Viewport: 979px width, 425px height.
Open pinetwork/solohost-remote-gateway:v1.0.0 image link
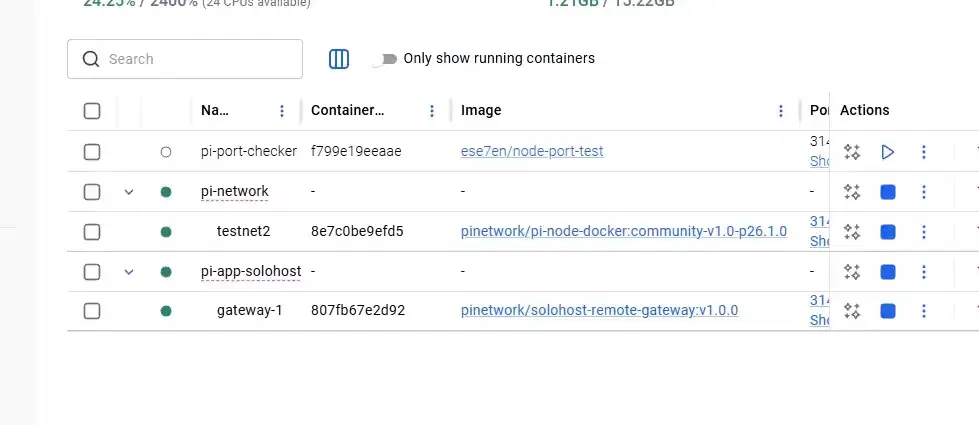click(x=599, y=310)
